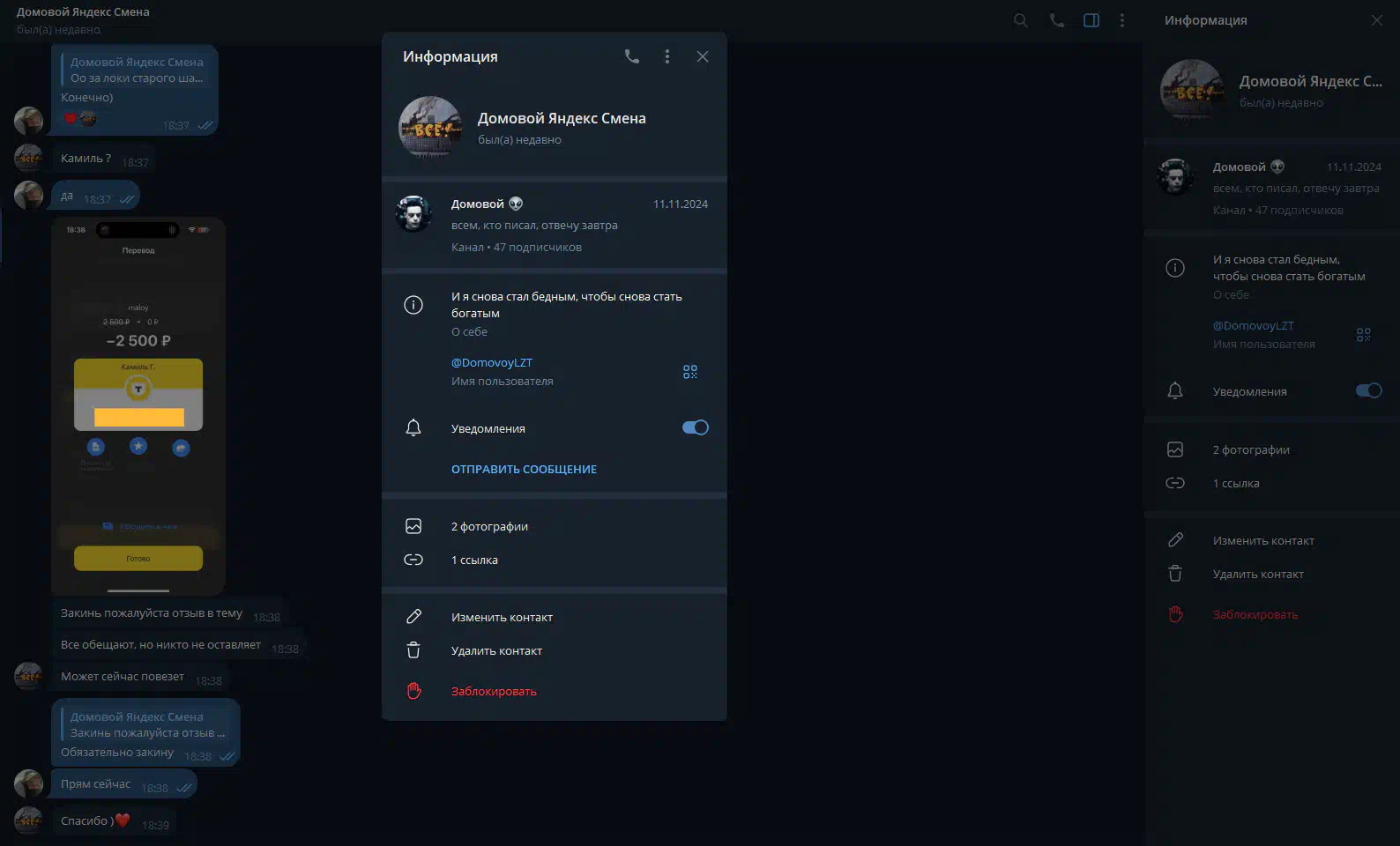The width and height of the screenshot is (1400, 846).
Task: Click trash icon in right side panel
Action: (x=1175, y=574)
